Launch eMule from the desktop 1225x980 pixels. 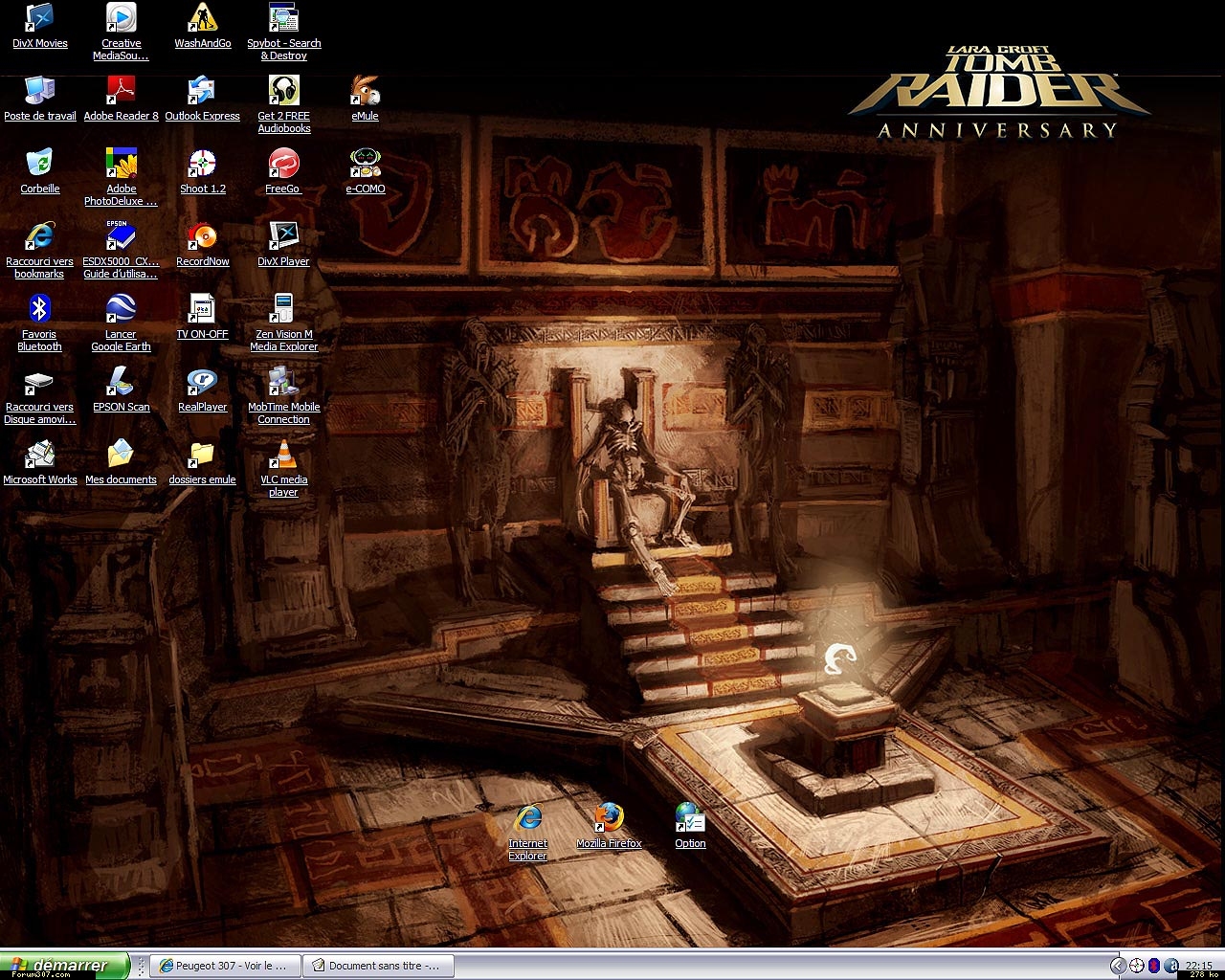(x=366, y=100)
